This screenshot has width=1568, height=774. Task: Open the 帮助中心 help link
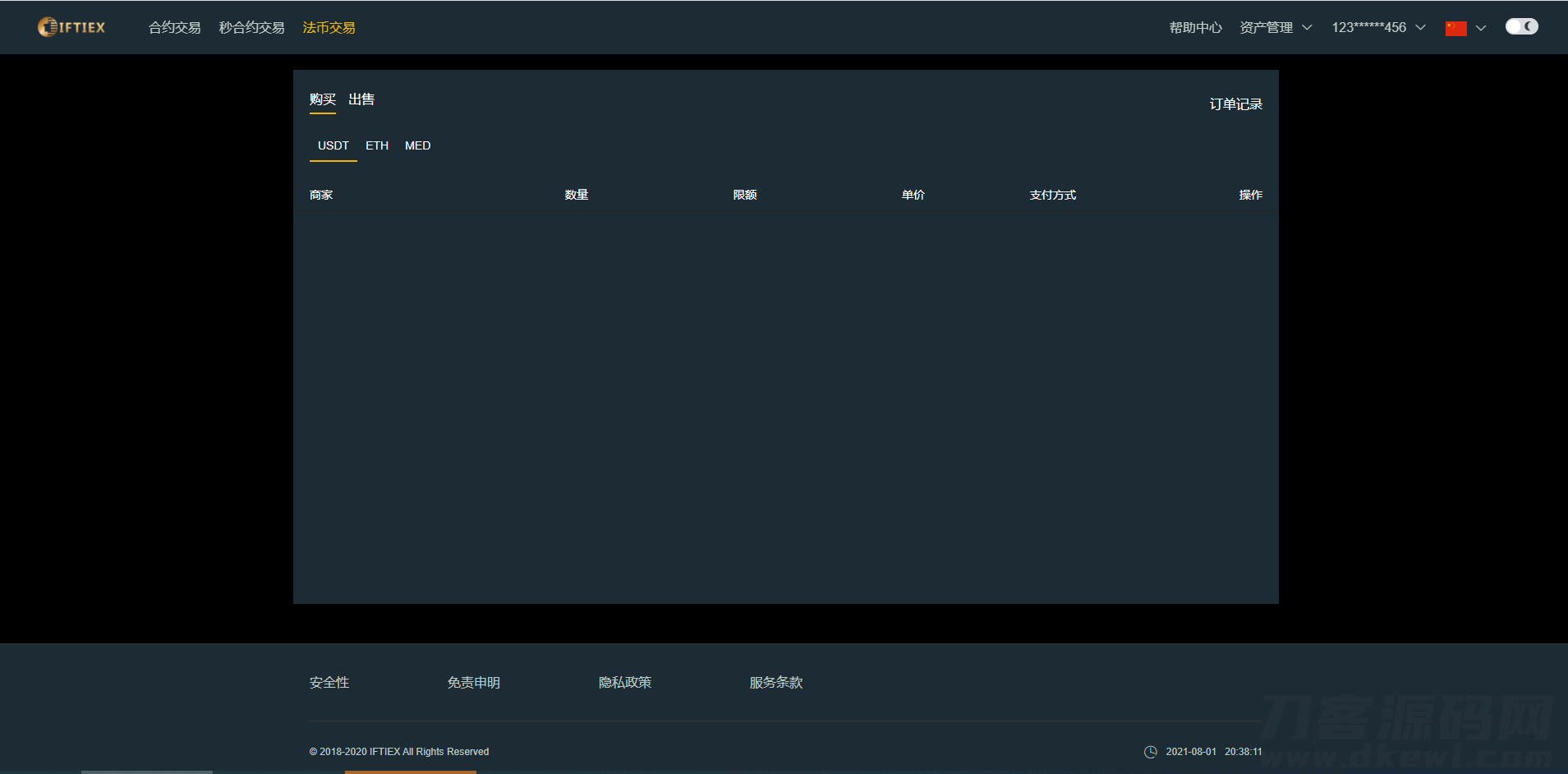pos(1195,28)
